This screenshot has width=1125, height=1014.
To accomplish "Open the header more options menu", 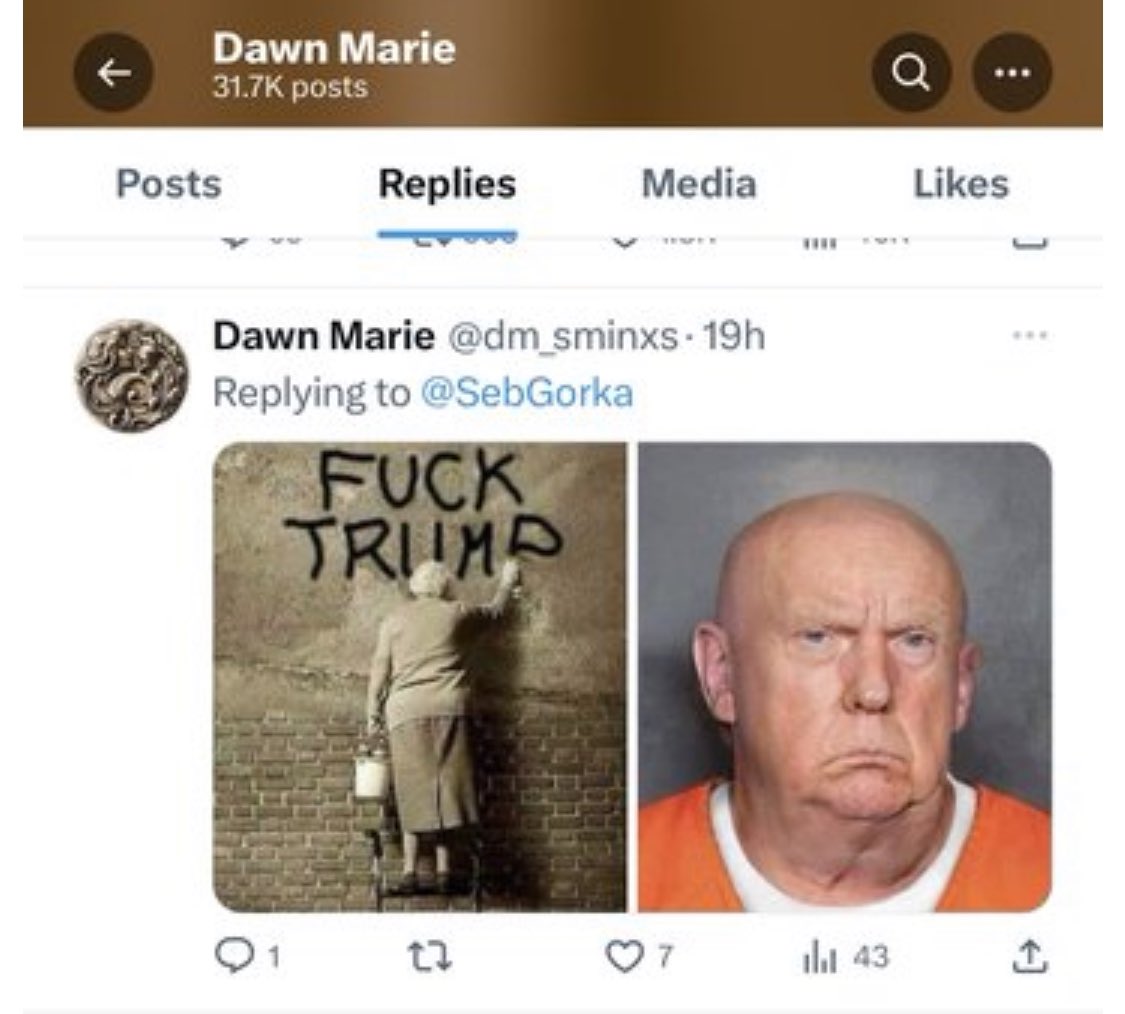I will pos(1012,72).
